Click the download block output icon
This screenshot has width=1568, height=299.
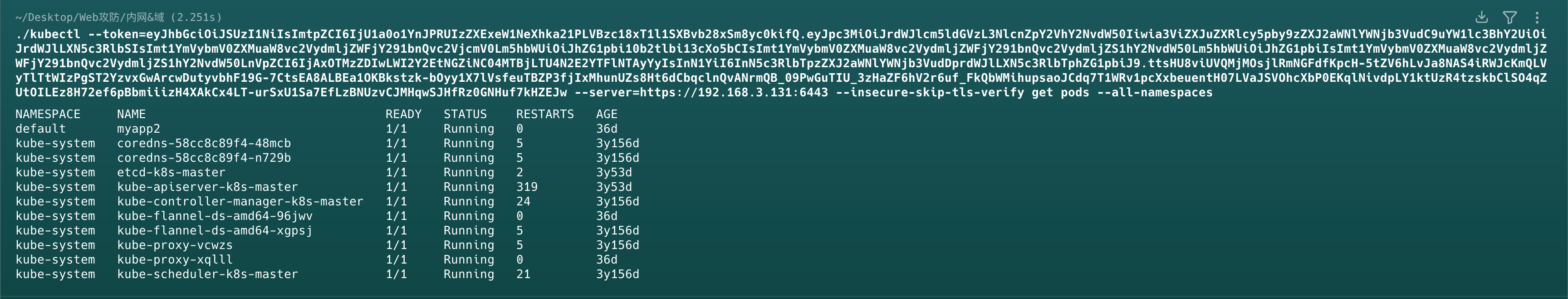click(1482, 17)
